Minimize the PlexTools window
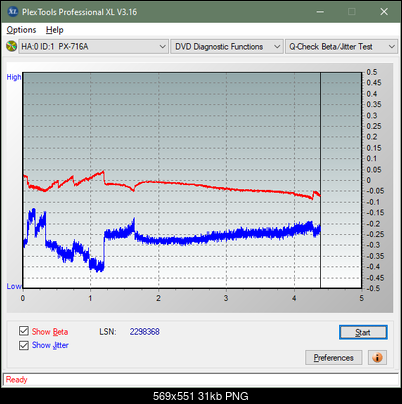This screenshot has width=402, height=404. 320,12
